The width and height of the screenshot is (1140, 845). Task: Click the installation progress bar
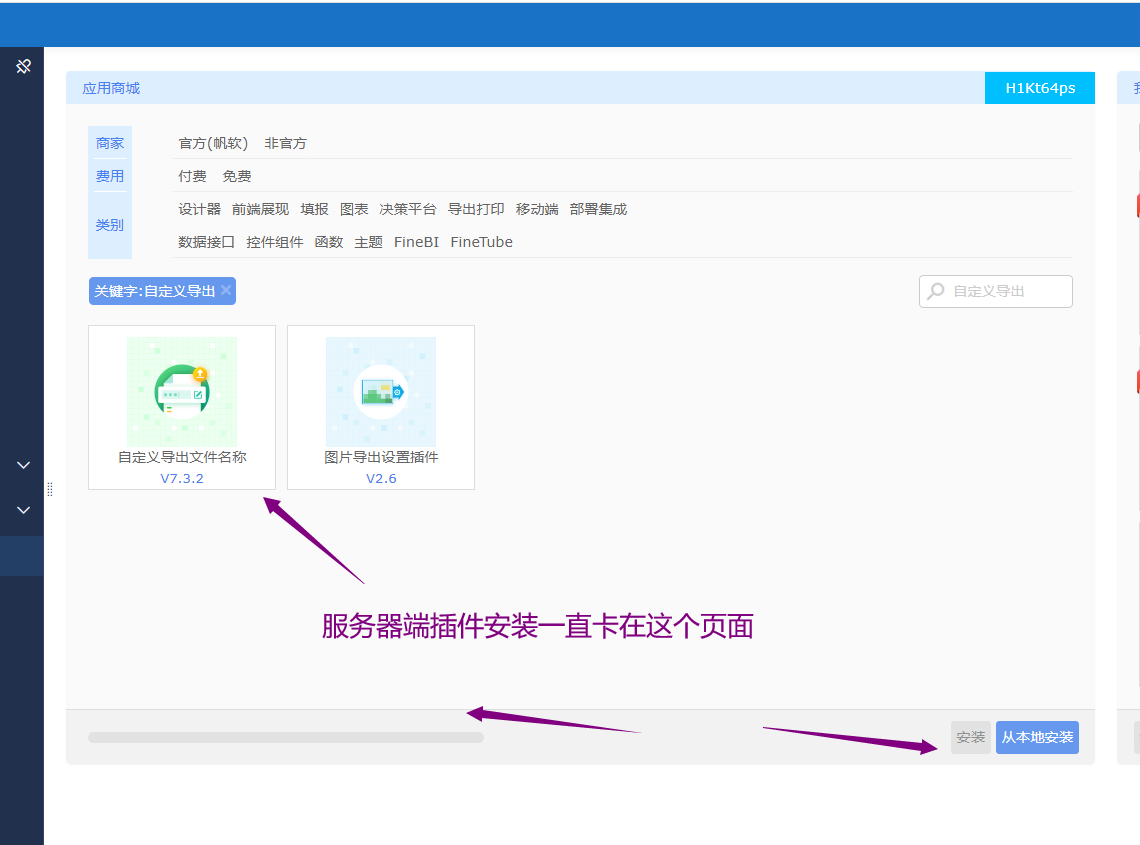pos(285,737)
